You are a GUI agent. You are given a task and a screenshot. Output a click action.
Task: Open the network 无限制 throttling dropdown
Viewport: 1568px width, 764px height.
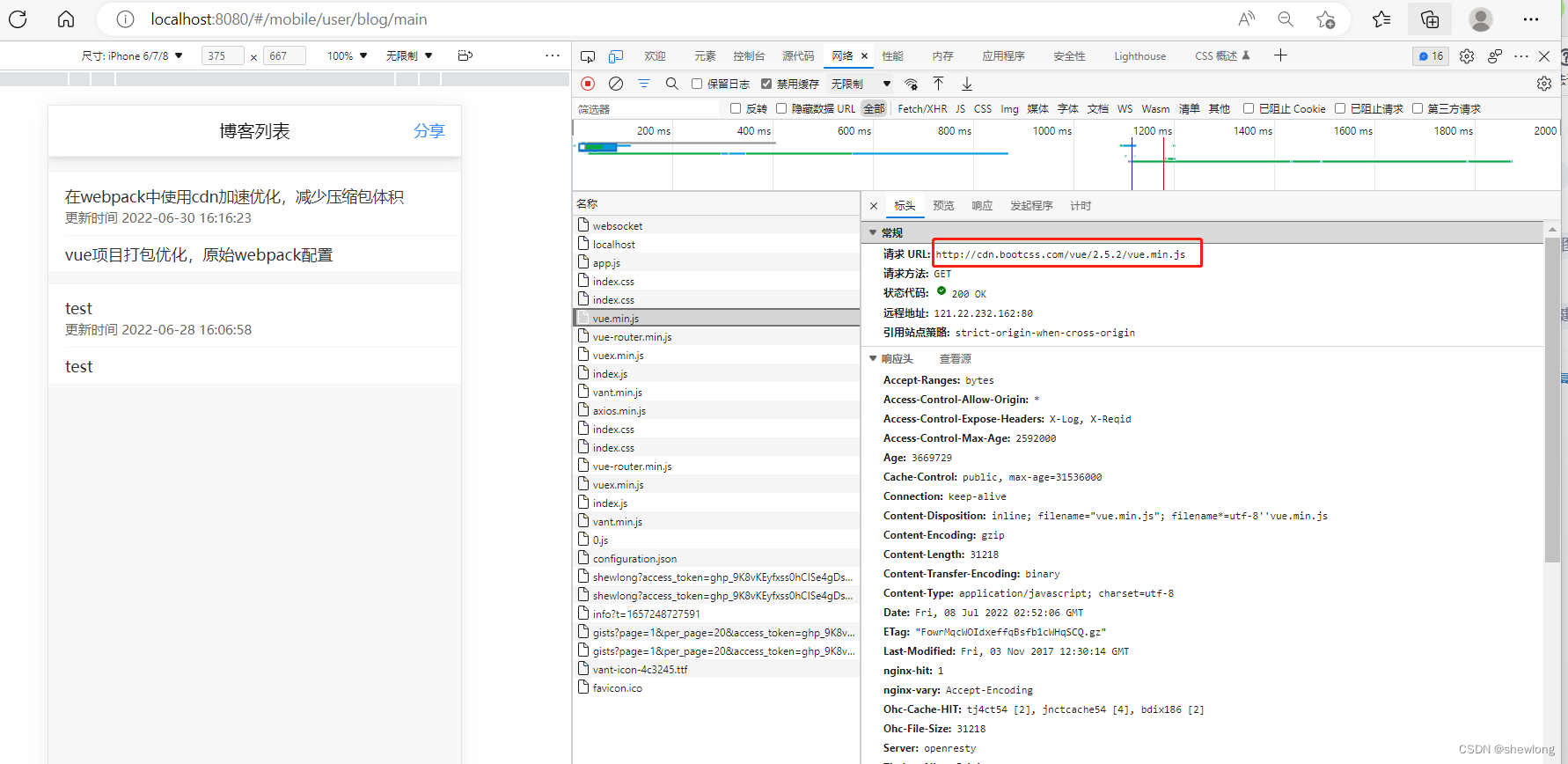pyautogui.click(x=861, y=84)
